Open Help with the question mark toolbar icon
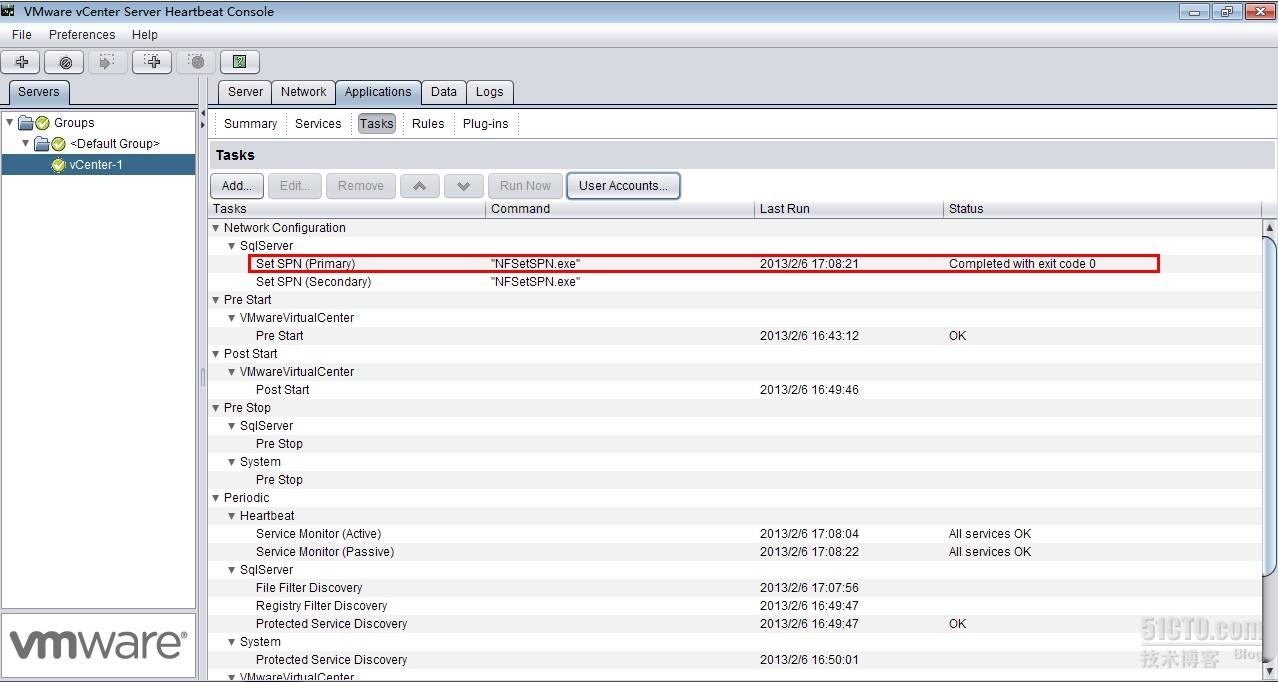Viewport: 1278px width, 682px height. pos(239,62)
